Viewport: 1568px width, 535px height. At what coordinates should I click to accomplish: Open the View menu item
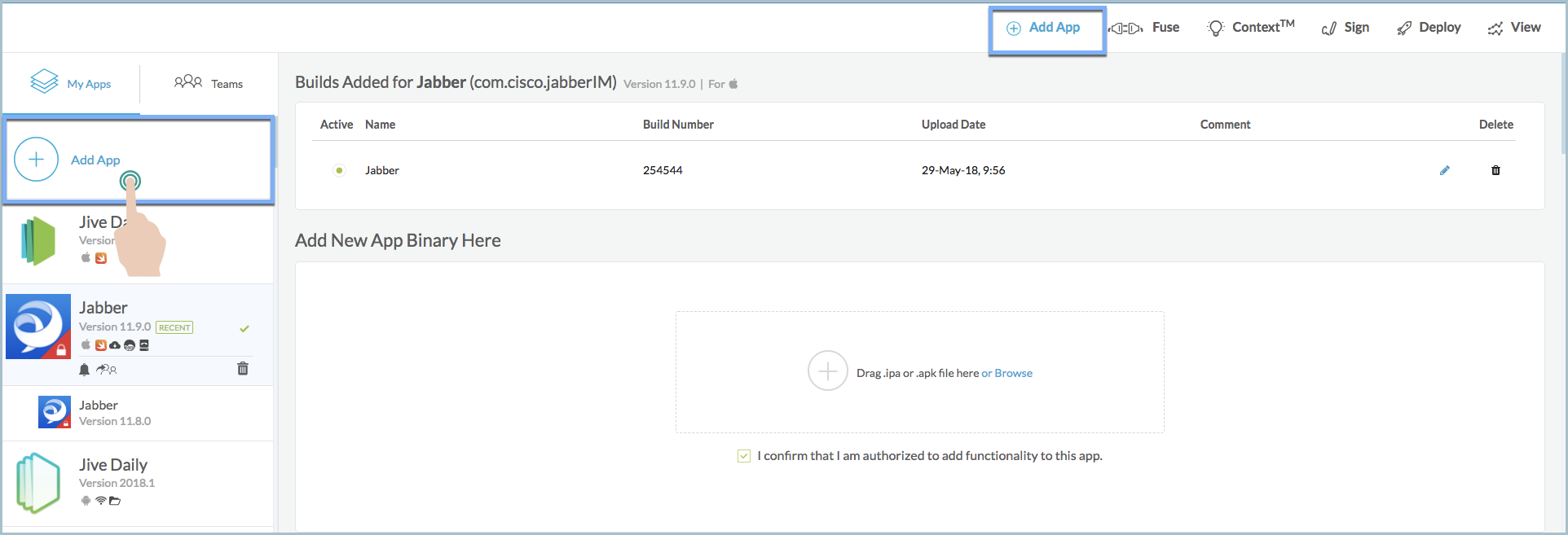tap(1514, 28)
